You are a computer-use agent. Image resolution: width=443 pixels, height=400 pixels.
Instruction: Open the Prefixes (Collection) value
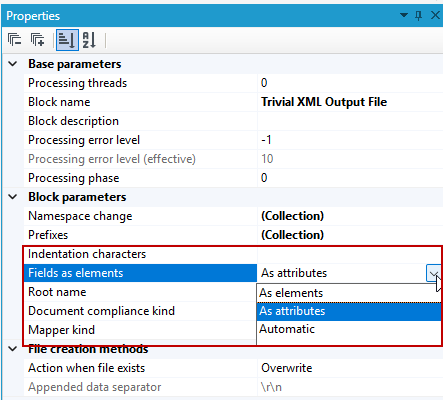pos(292,235)
